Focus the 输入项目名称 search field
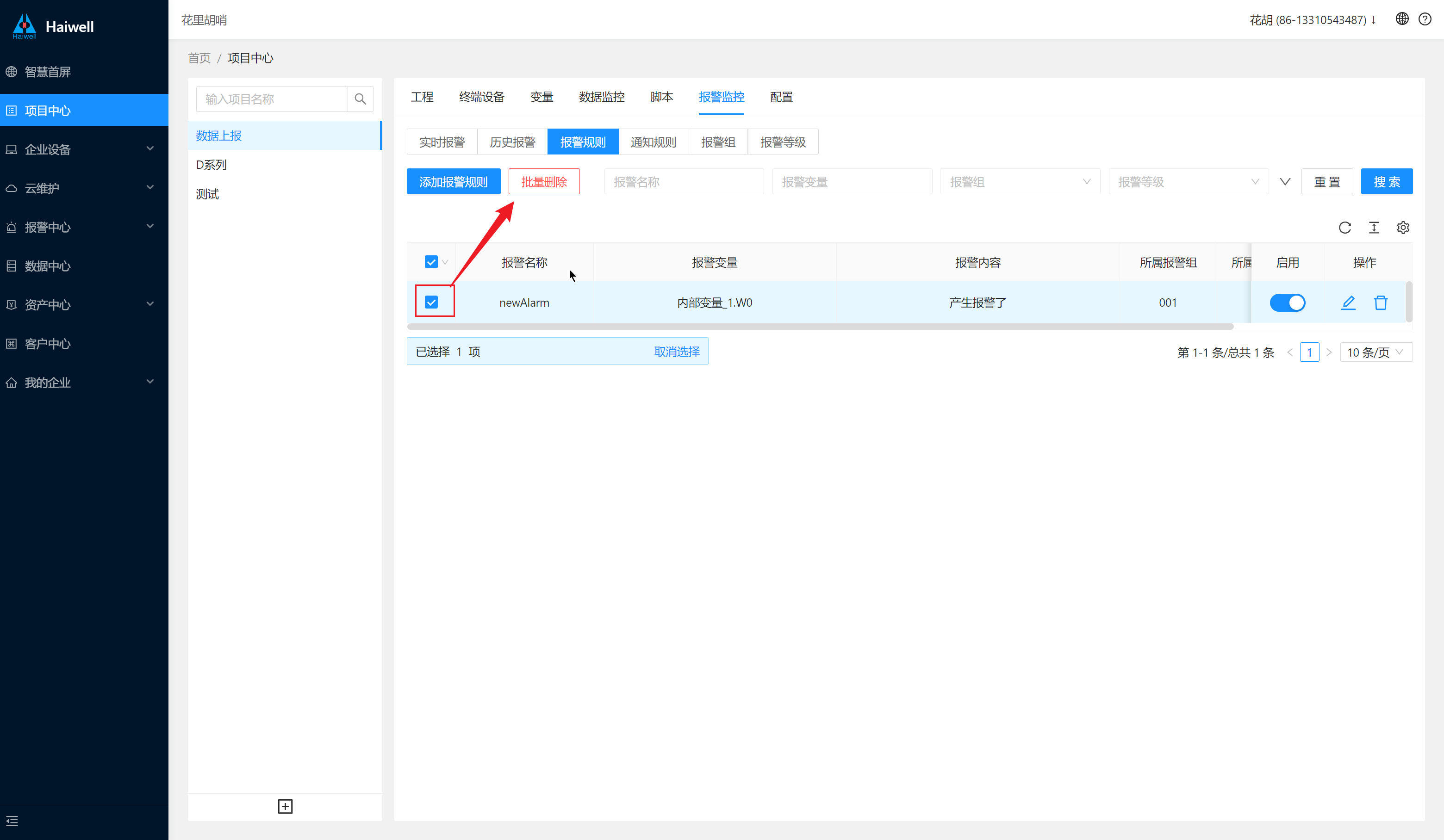Screen dimensions: 1444x840 click(272, 99)
